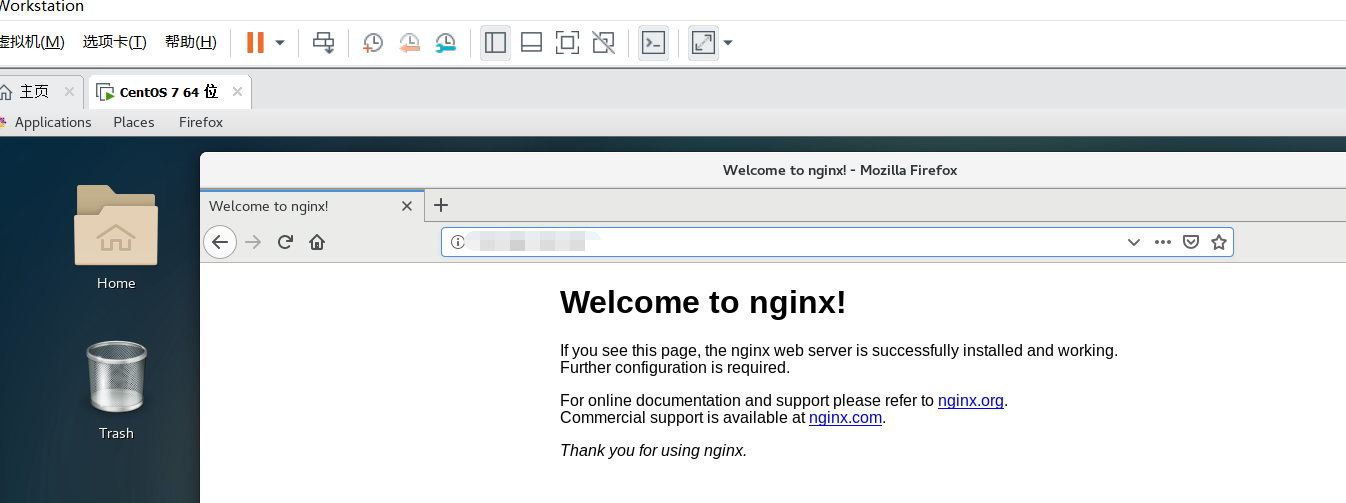Viewport: 1346px width, 503px height.
Task: Close the CentOS 7 64 位 tab
Action: (x=237, y=92)
